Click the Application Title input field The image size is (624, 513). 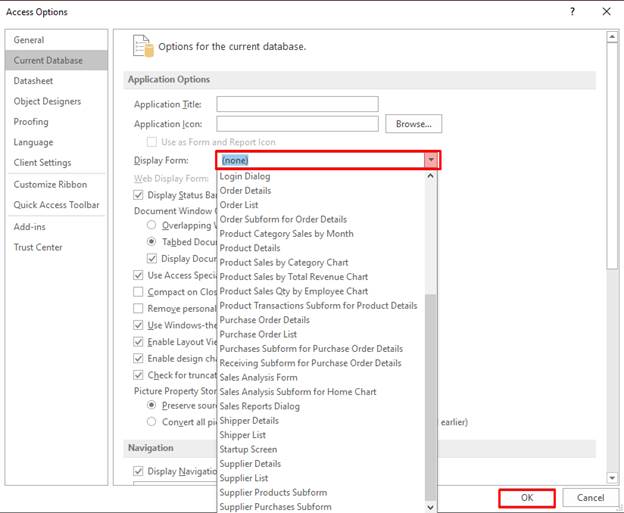click(x=297, y=104)
